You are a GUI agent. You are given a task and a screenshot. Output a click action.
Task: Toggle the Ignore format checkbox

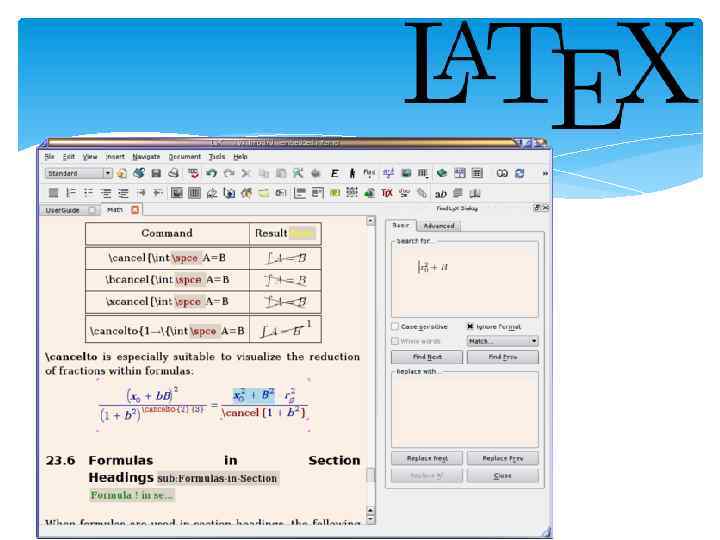coord(470,326)
